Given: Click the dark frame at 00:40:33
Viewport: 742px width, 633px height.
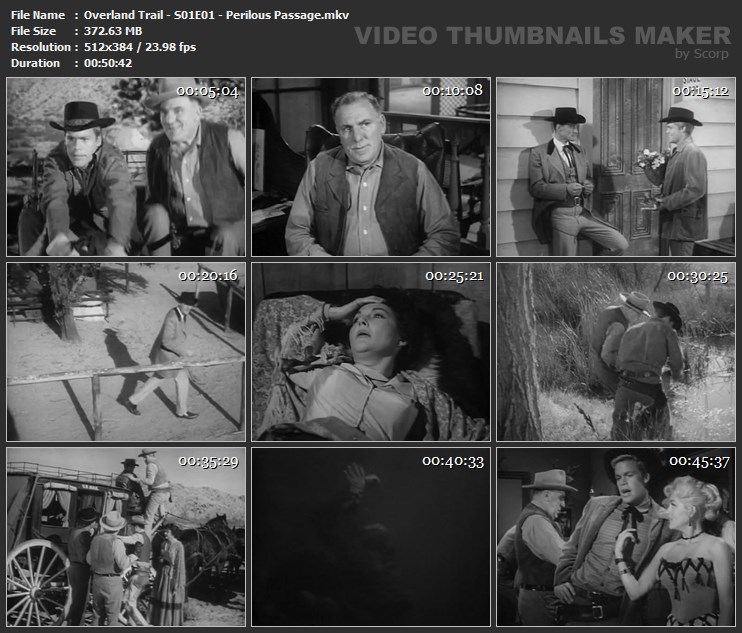Looking at the screenshot, I should tap(371, 537).
